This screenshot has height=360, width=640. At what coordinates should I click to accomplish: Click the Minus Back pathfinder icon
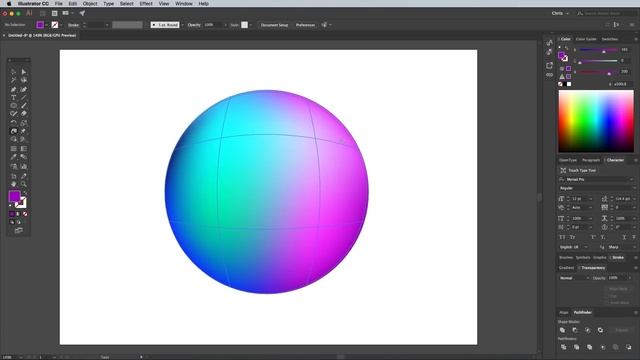629,347
